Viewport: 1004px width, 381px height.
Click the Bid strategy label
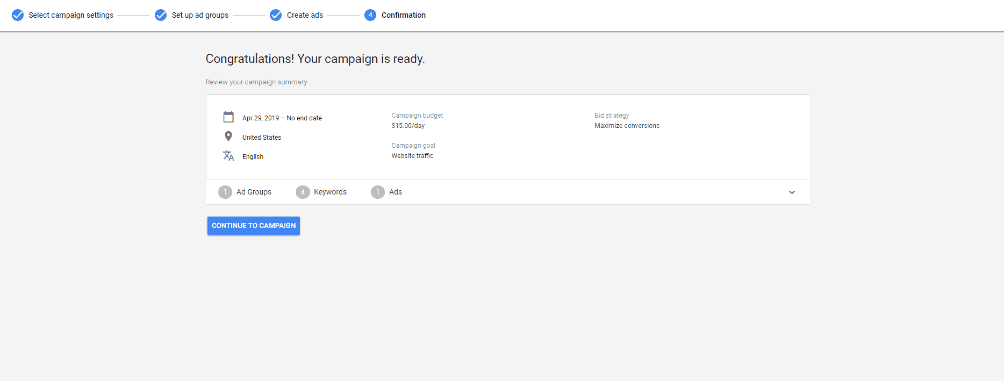point(611,116)
